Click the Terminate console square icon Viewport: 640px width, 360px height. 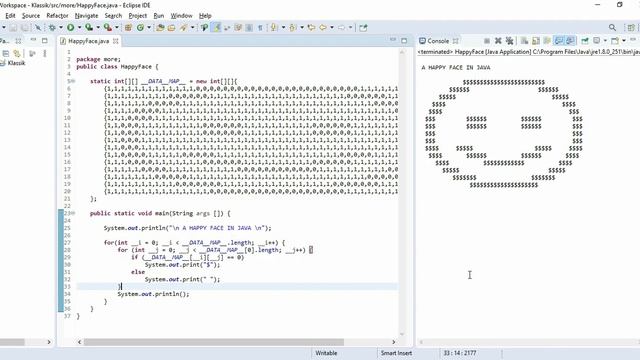point(487,41)
